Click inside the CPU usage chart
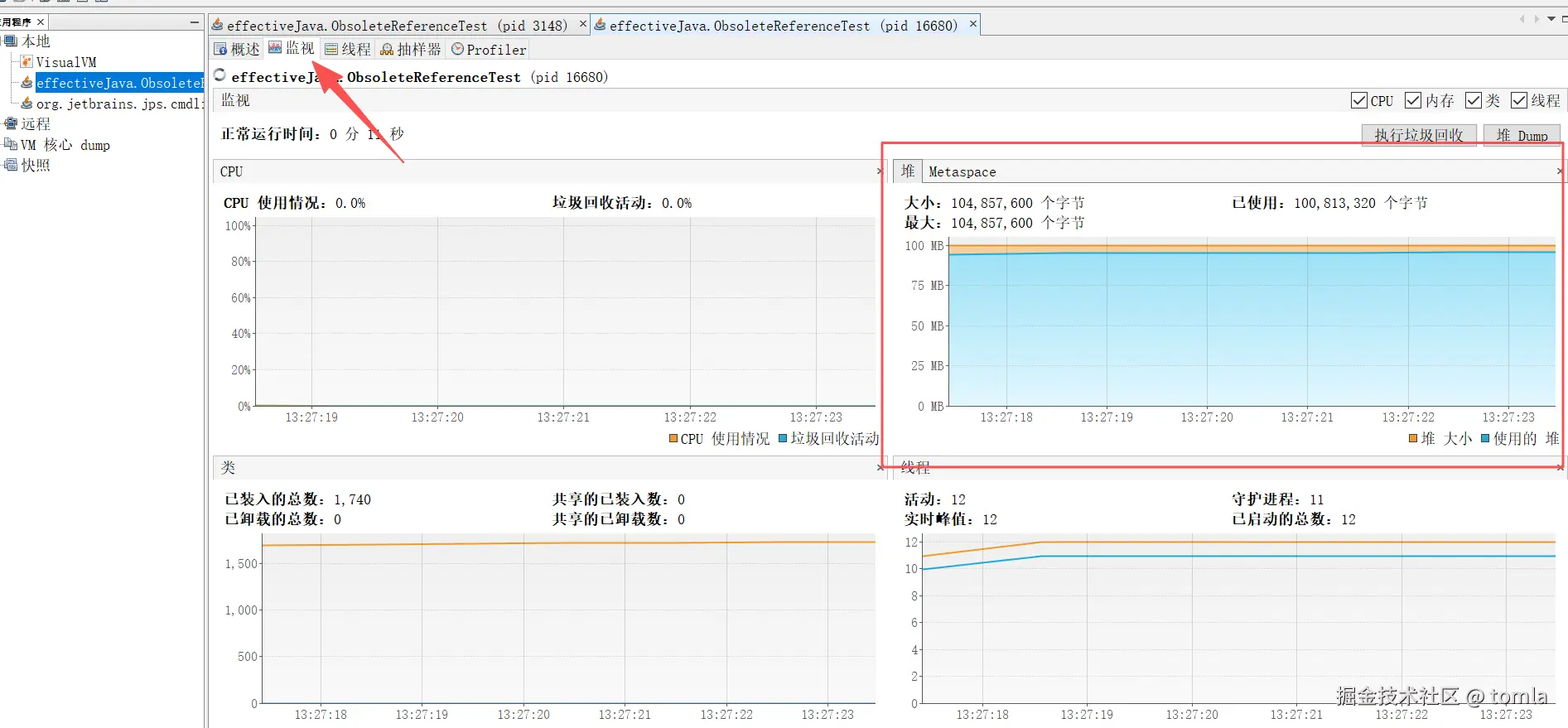 pos(566,312)
